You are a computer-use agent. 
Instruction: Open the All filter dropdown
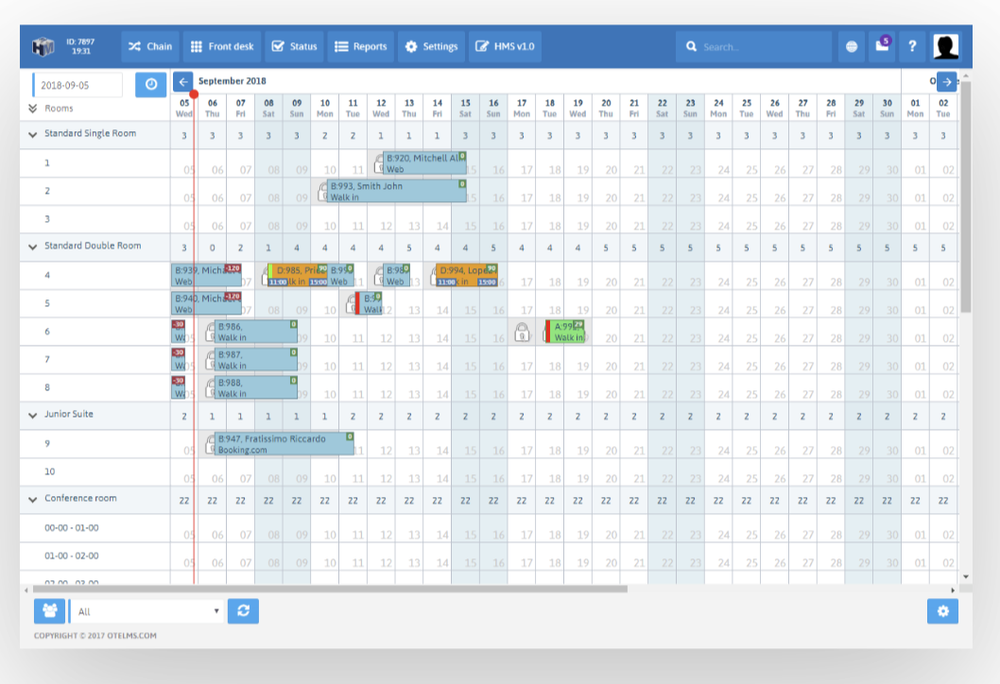[146, 611]
